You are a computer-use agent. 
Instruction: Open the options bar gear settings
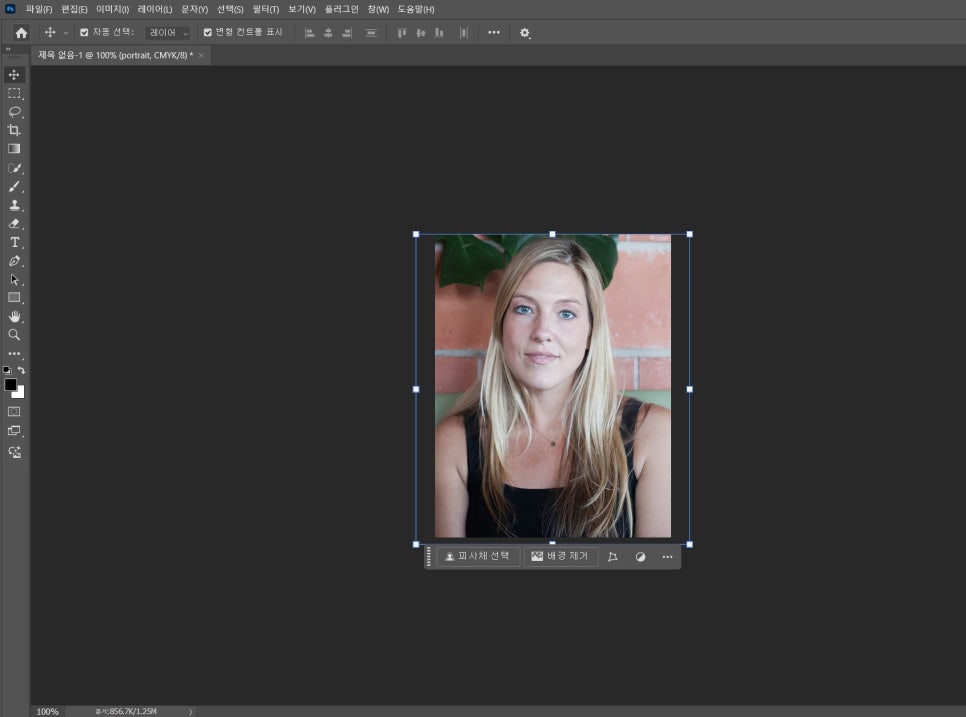[524, 33]
